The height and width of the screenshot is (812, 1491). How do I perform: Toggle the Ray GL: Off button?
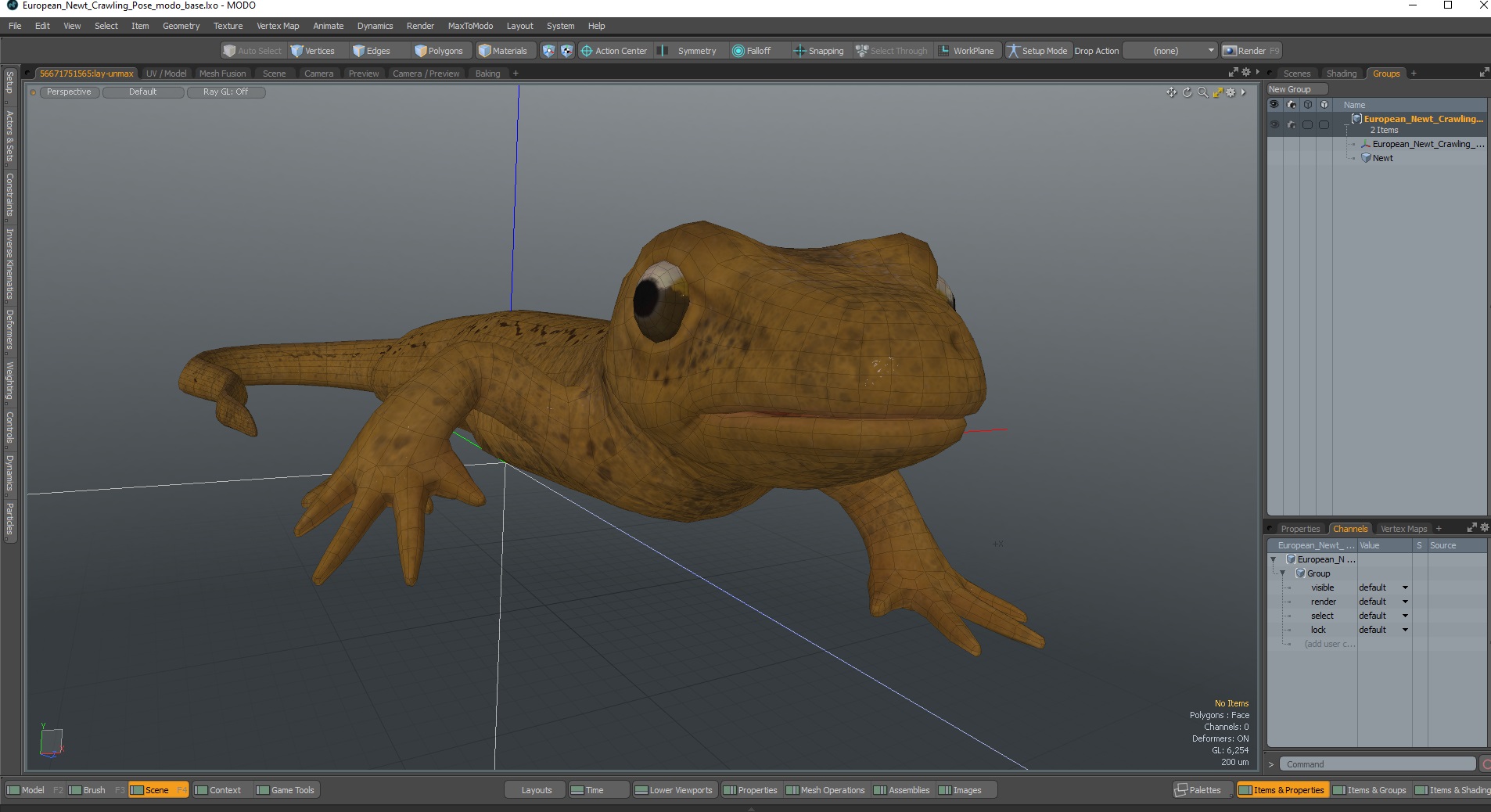point(226,92)
